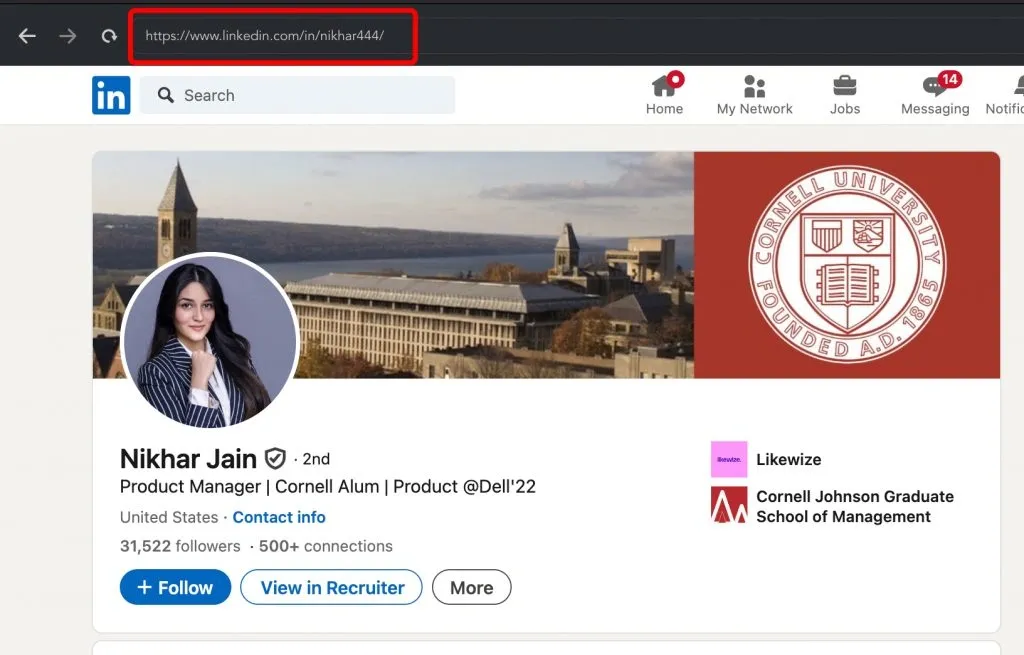Focus the LinkedIn Search field
Viewport: 1024px width, 655px height.
point(298,95)
